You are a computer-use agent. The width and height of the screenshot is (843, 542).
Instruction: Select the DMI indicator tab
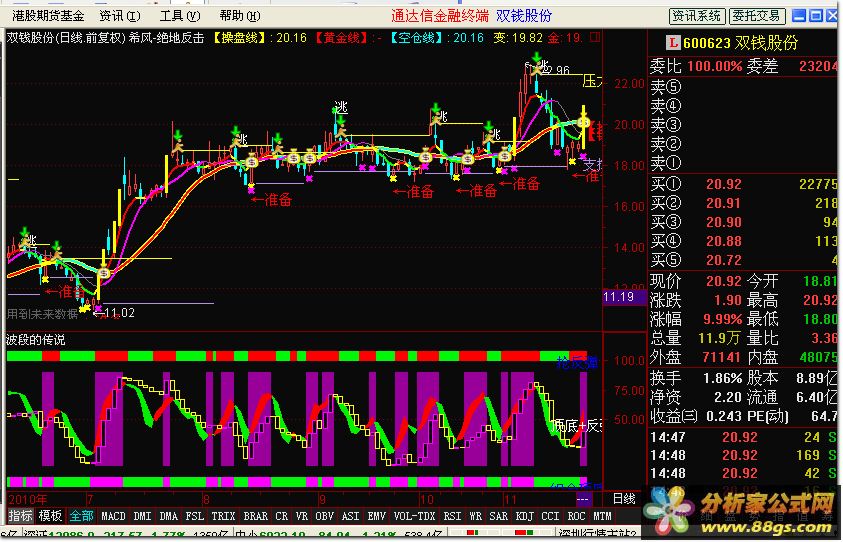coord(142,516)
